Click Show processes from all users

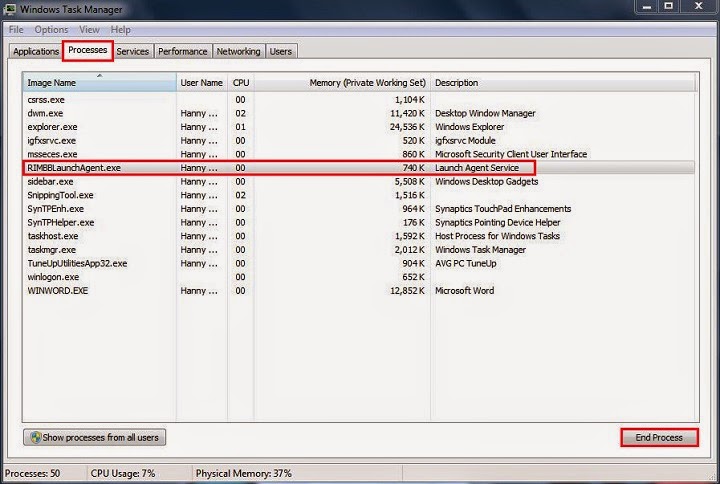(x=95, y=437)
